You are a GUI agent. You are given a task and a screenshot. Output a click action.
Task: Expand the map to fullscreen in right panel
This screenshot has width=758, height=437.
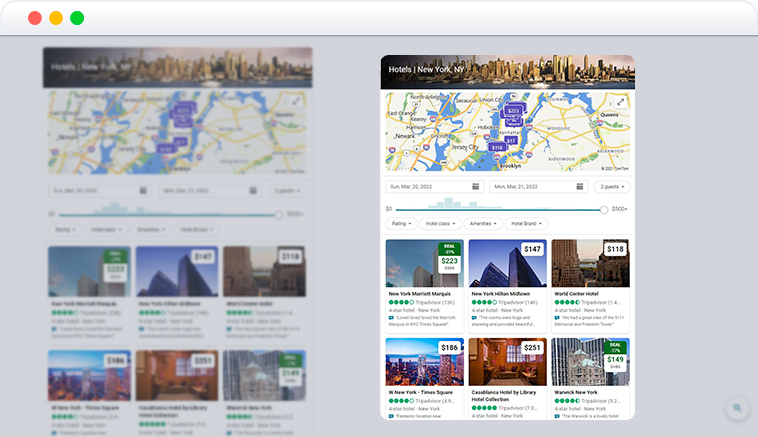620,102
